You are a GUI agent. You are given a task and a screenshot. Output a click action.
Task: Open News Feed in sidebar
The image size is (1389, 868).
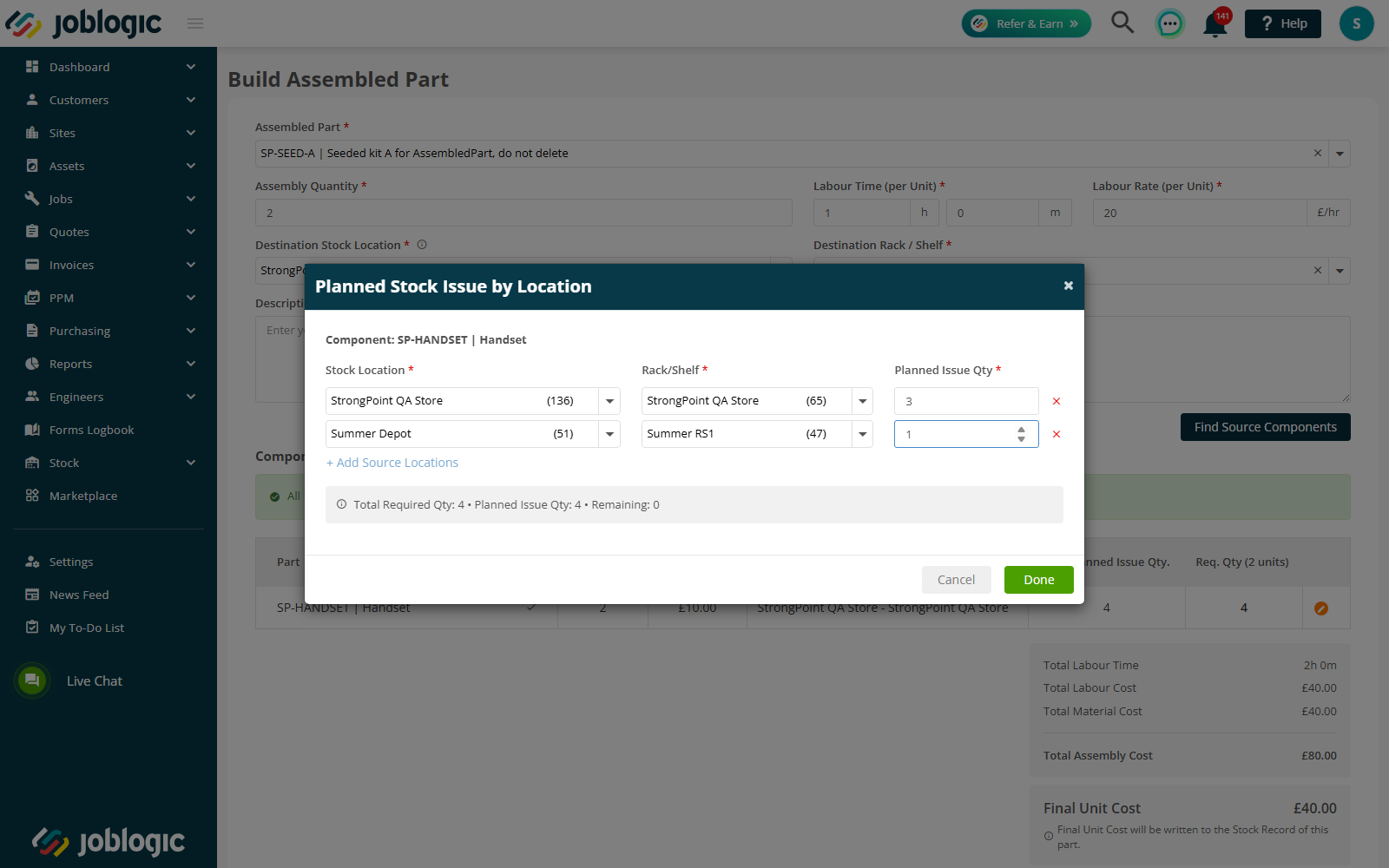[x=78, y=595]
